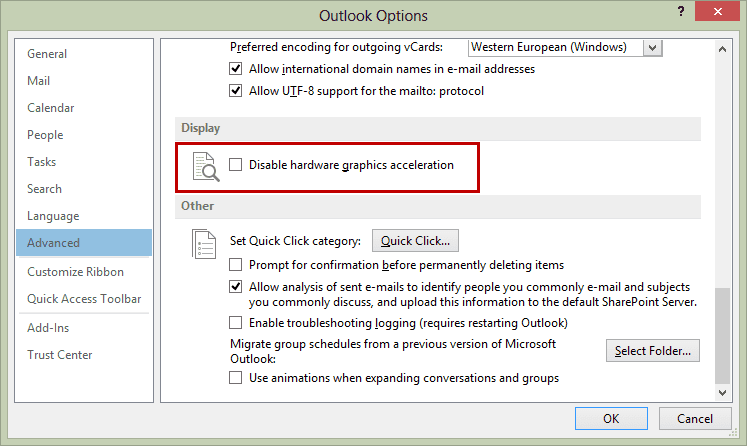Image resolution: width=747 pixels, height=446 pixels.
Task: Confirm settings with OK button
Action: coord(611,418)
